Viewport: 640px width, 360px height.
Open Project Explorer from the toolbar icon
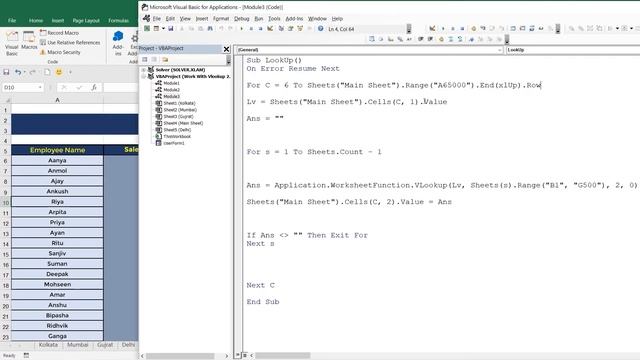coord(281,29)
